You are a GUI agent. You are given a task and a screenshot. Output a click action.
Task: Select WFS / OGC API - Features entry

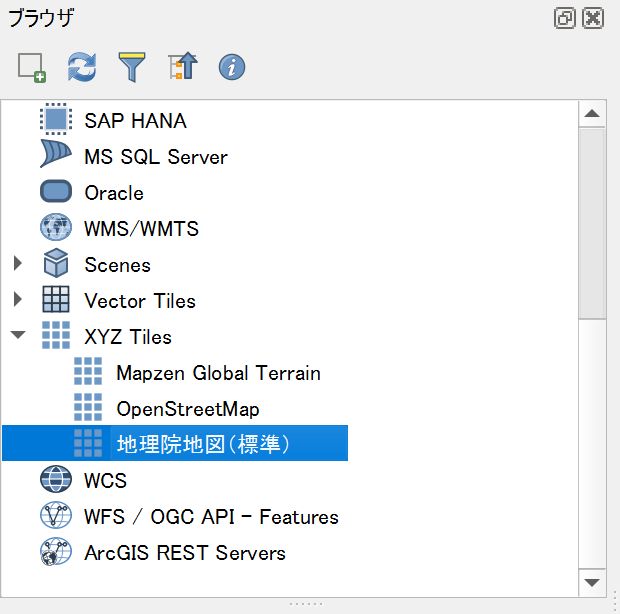coord(211,517)
